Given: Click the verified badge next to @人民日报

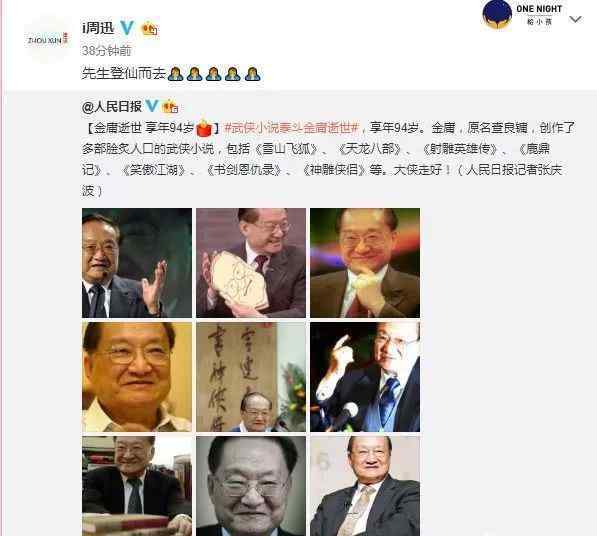Looking at the screenshot, I should click(x=152, y=106).
